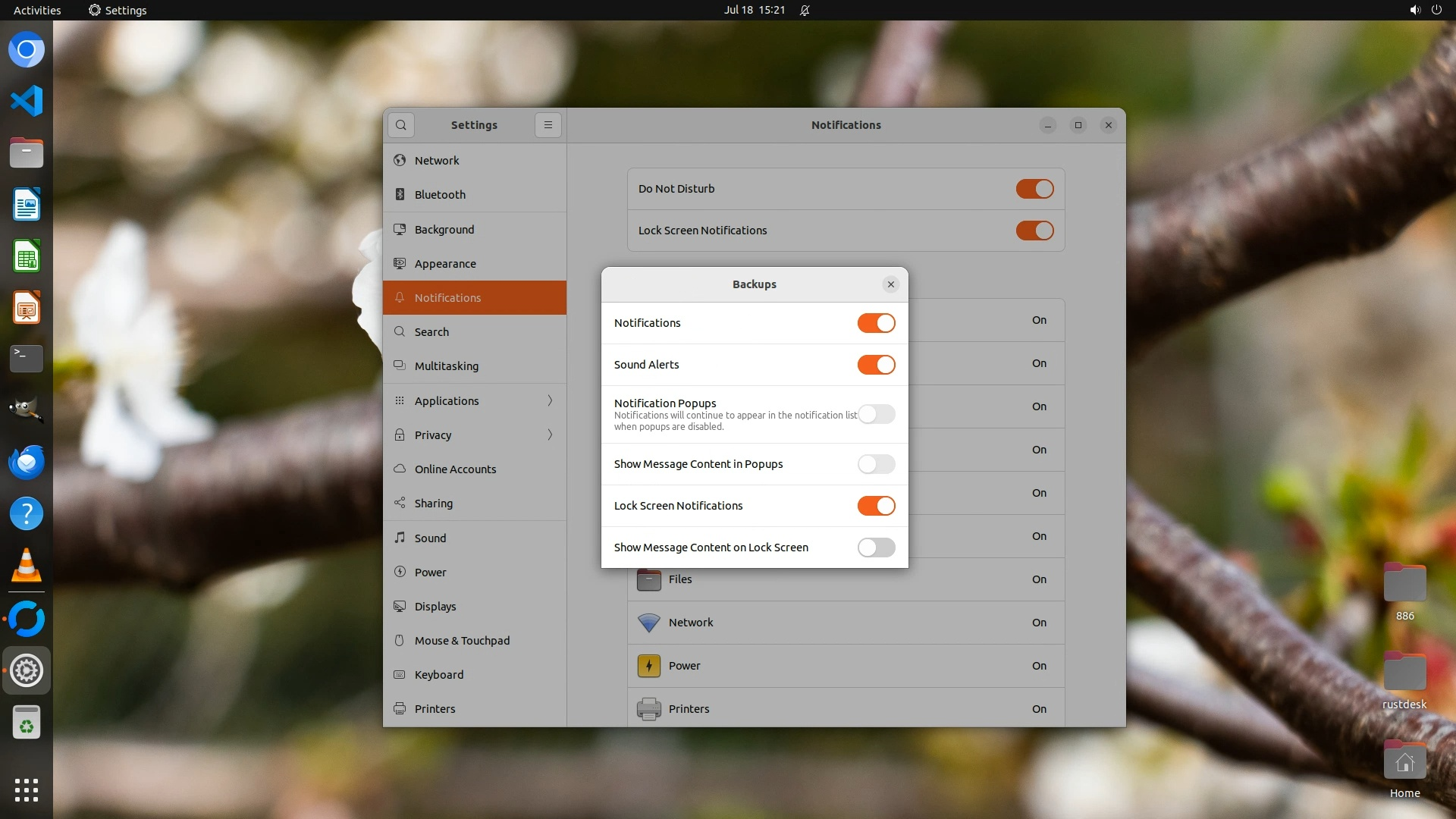Click the search icon in Settings header
Screen dimensions: 1456x819
click(401, 125)
